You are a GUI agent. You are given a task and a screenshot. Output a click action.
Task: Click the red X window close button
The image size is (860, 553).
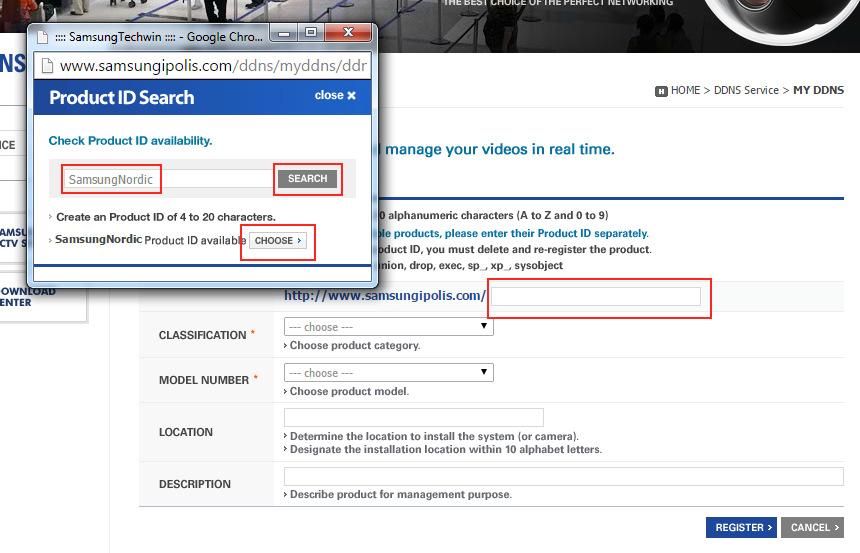pyautogui.click(x=348, y=33)
